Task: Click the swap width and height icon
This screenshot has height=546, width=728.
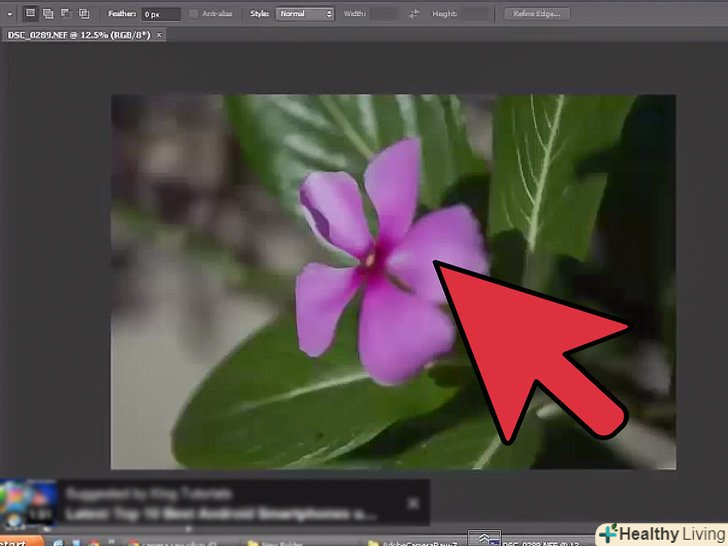Action: [x=415, y=14]
